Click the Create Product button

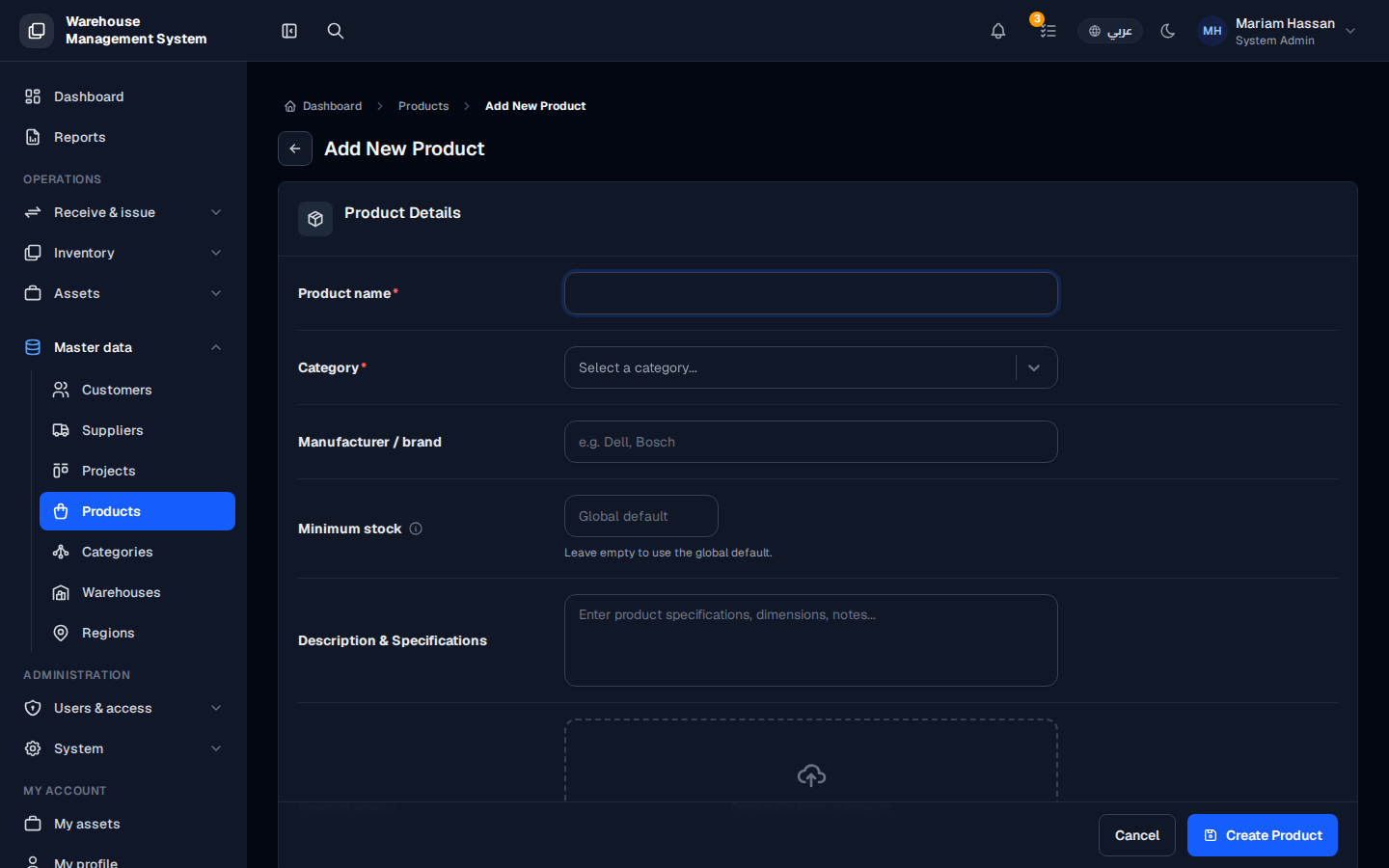click(x=1263, y=835)
